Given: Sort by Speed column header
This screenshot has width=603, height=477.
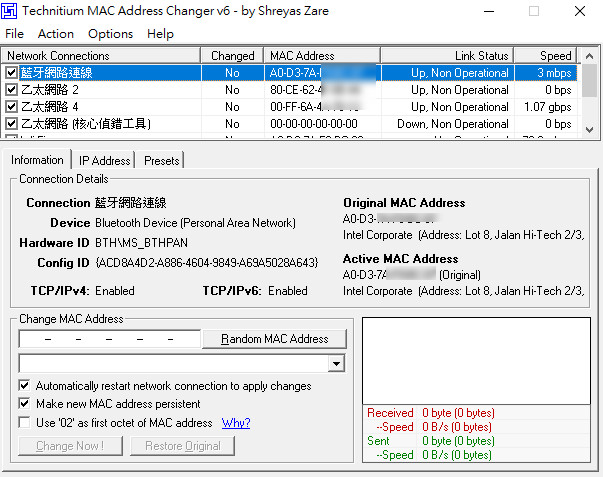Looking at the screenshot, I should pyautogui.click(x=545, y=56).
